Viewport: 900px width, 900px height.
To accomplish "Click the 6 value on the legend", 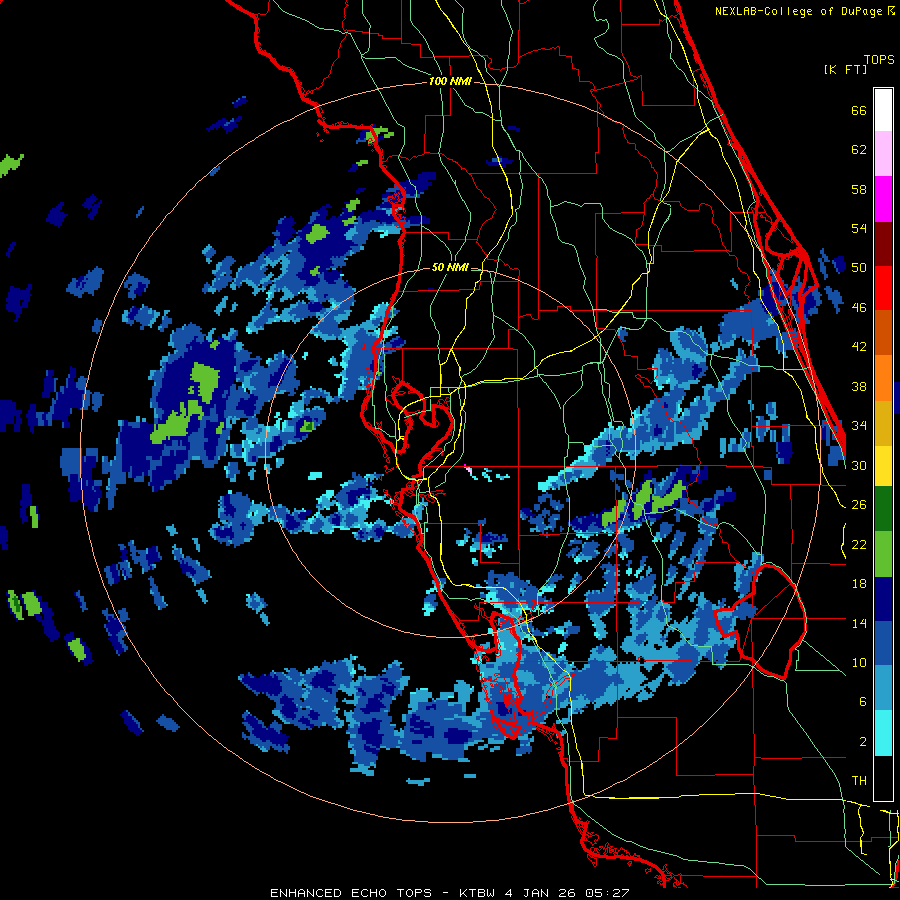I will 862,702.
